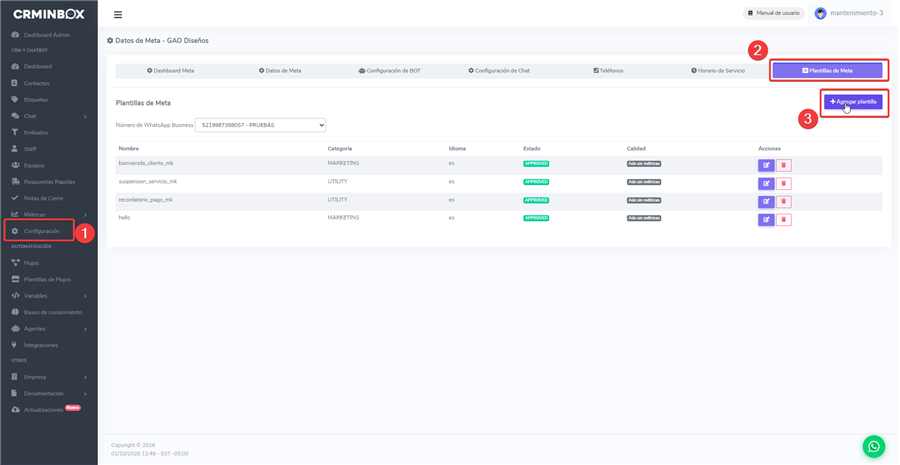
Task: Click the recordatorio_pago_mk template name
Action: coord(145,200)
